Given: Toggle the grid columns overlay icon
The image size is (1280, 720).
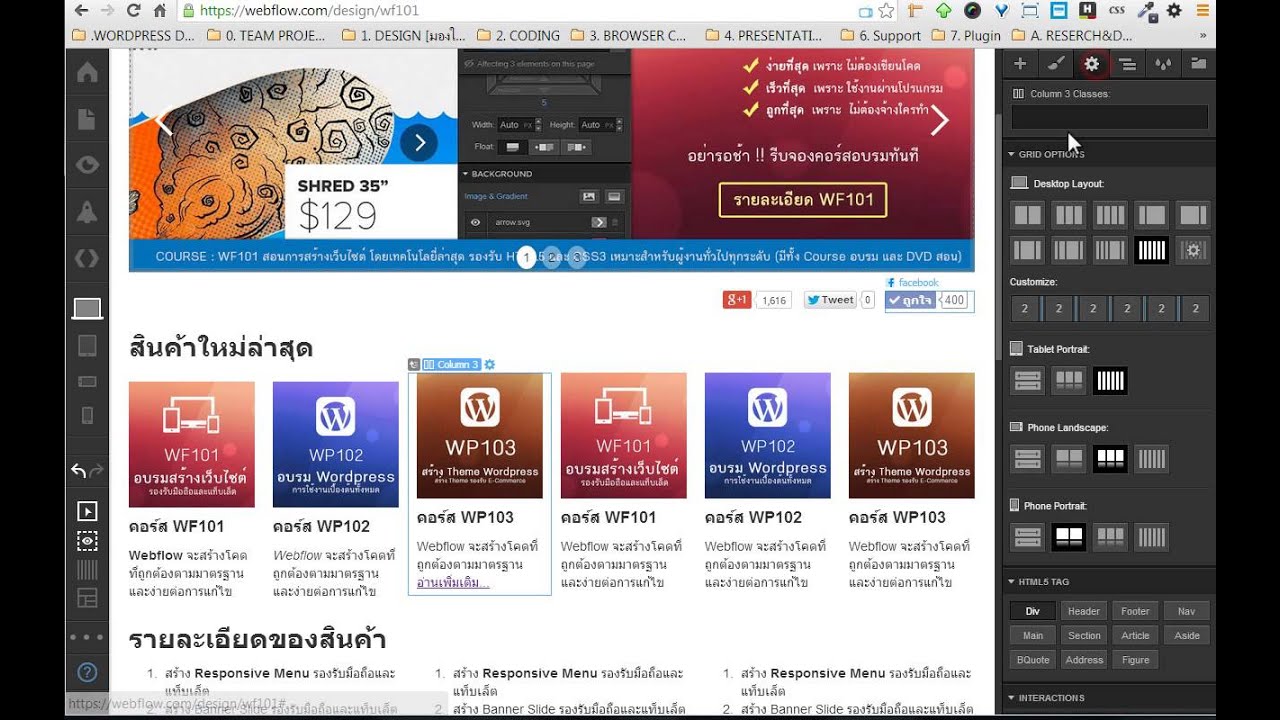Looking at the screenshot, I should [x=87, y=570].
